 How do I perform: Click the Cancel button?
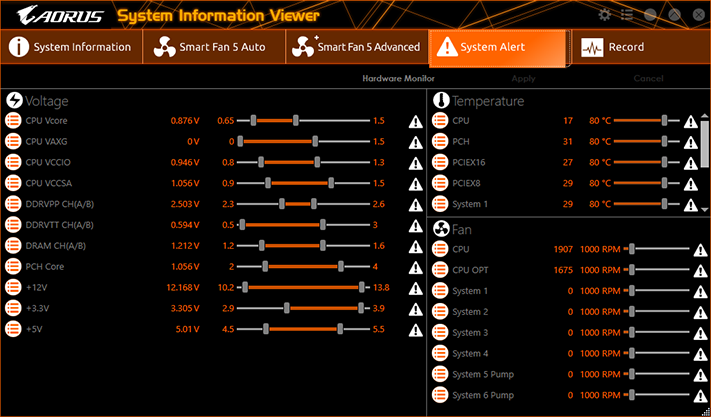click(x=648, y=78)
